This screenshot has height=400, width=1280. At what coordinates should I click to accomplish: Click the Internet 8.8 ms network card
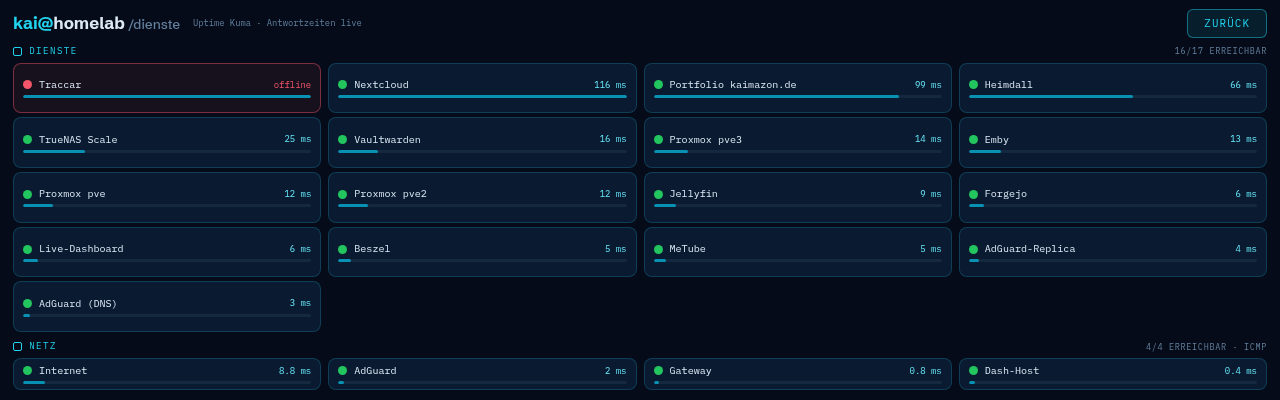click(x=167, y=374)
